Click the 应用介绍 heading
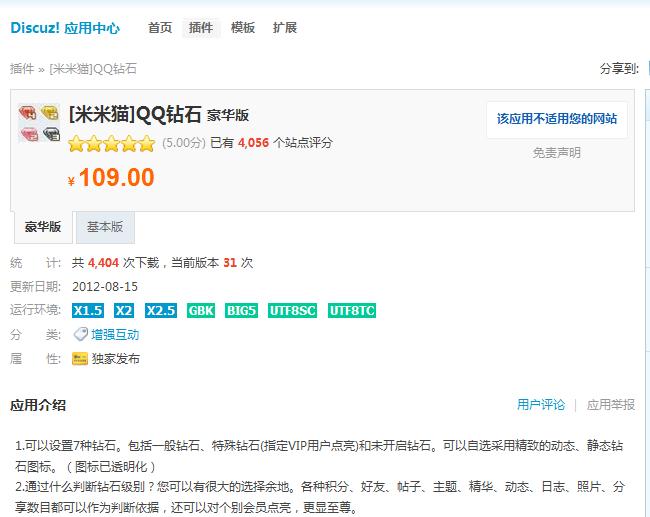 38,405
